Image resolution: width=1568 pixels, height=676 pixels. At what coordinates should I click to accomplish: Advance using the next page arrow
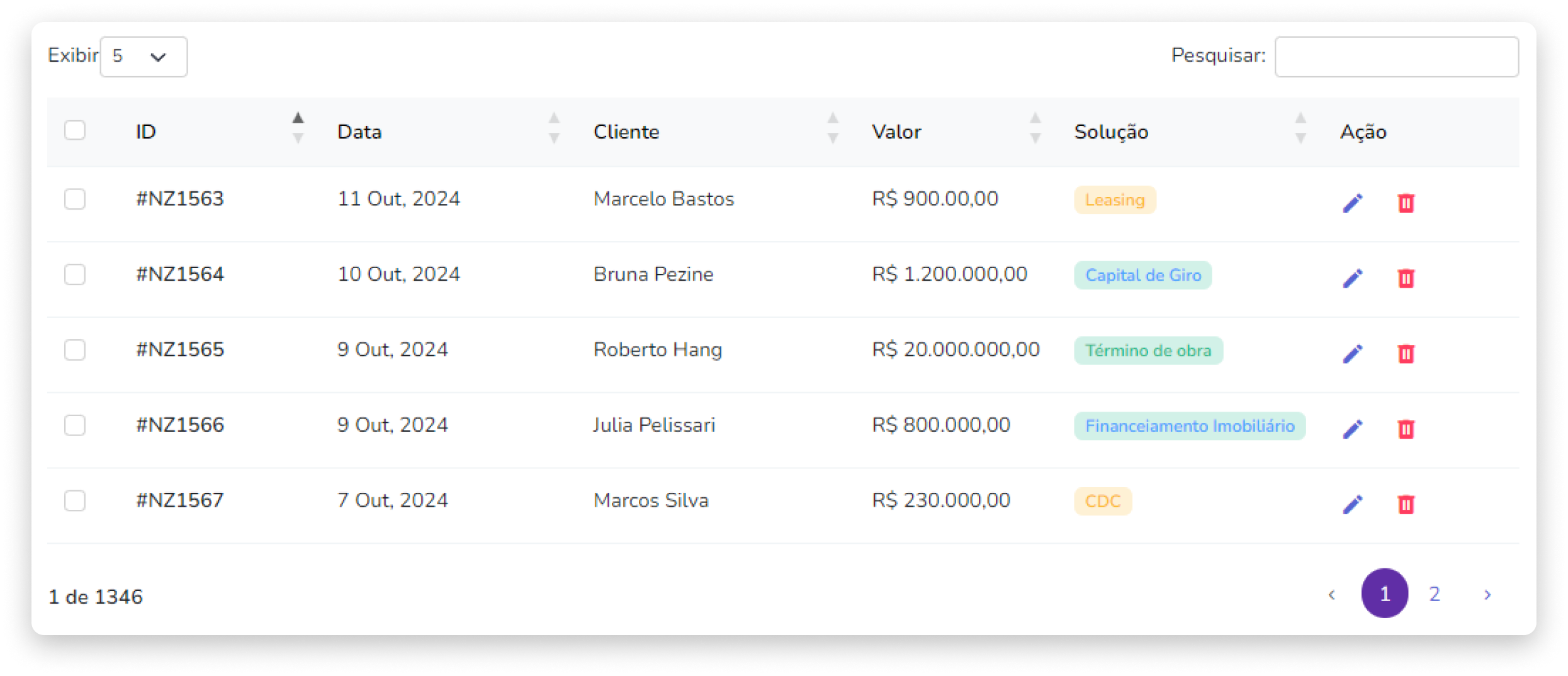click(1487, 594)
